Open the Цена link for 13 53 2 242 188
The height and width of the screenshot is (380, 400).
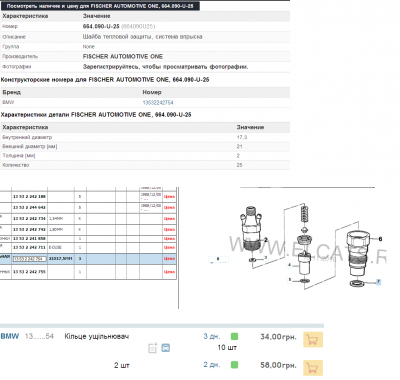[169, 197]
